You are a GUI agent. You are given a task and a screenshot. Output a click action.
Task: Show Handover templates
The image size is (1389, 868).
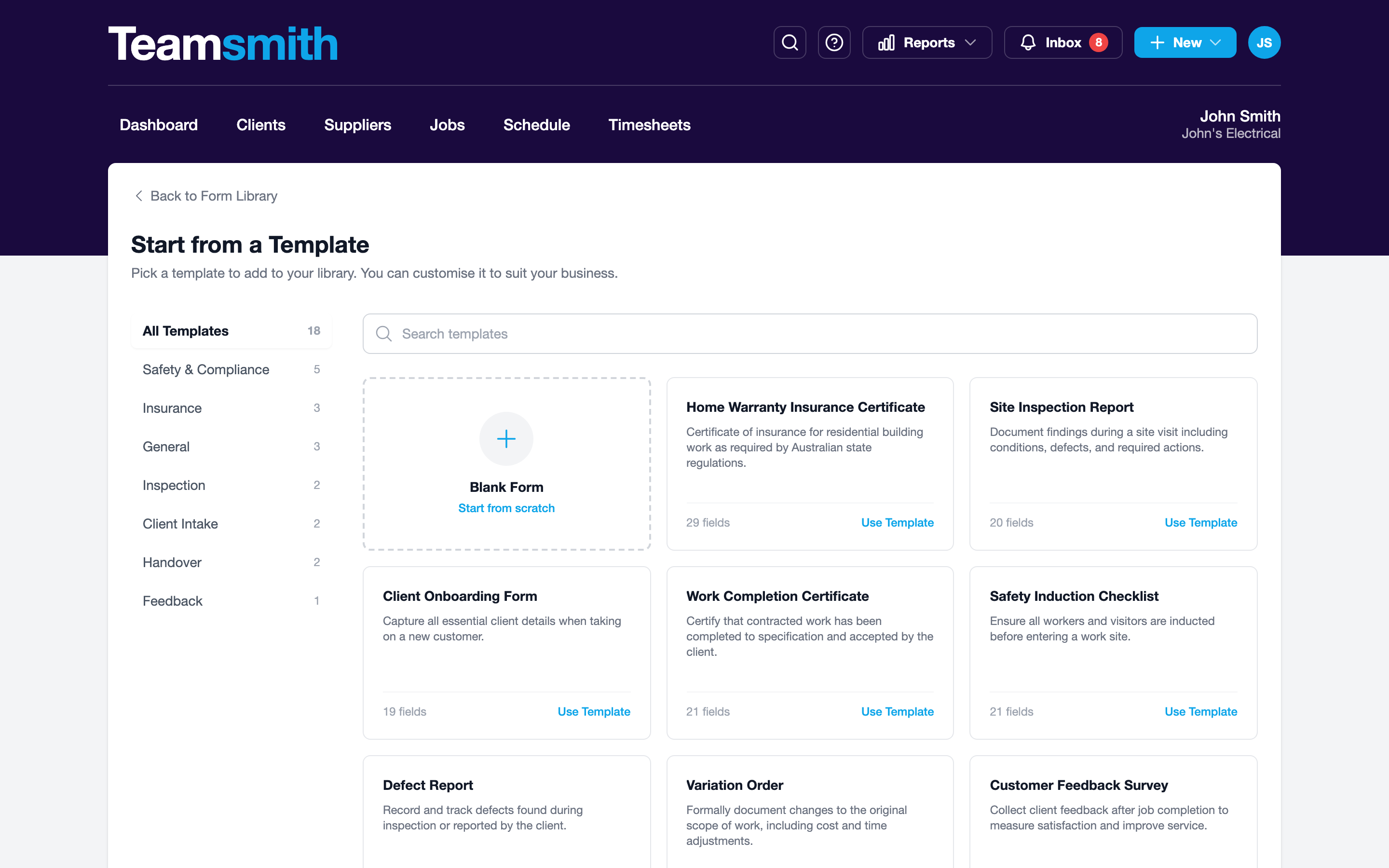pyautogui.click(x=231, y=562)
